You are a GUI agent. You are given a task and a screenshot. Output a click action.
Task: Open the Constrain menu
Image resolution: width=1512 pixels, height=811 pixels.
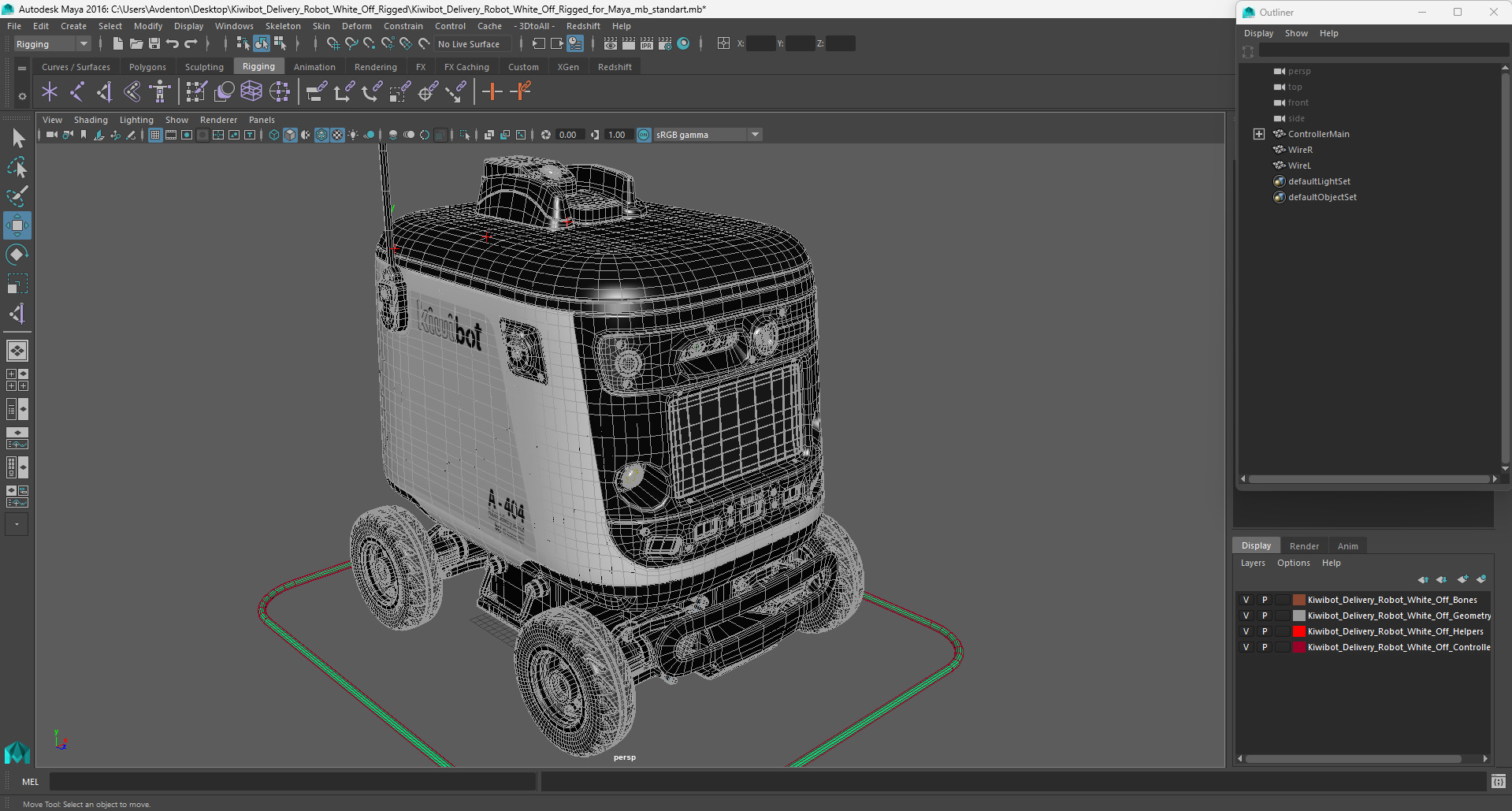tap(403, 26)
